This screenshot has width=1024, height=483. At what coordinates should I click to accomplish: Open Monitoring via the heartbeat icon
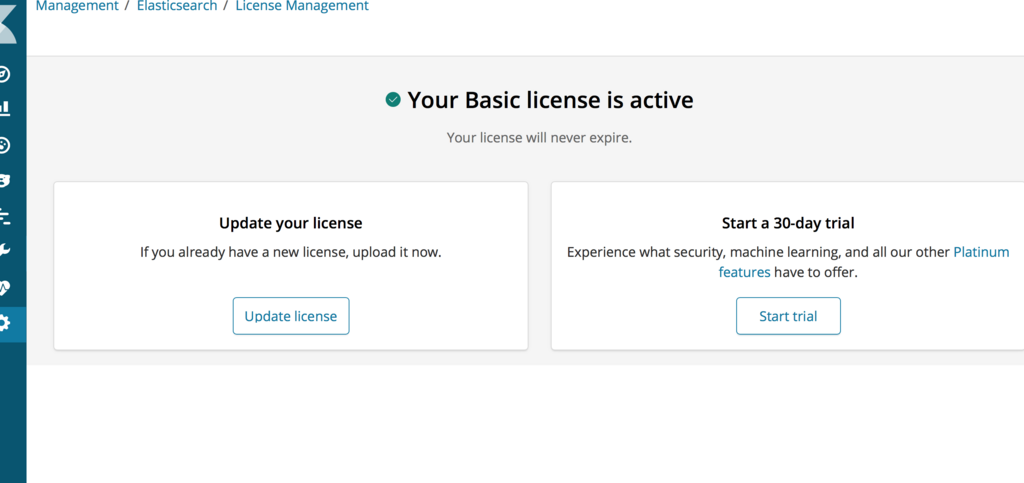click(5, 287)
